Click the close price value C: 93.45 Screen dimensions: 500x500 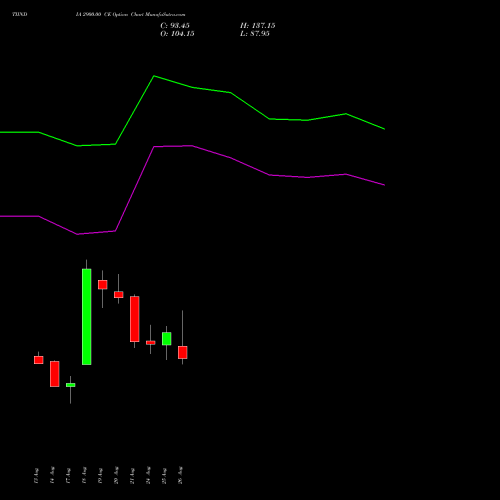(x=175, y=26)
